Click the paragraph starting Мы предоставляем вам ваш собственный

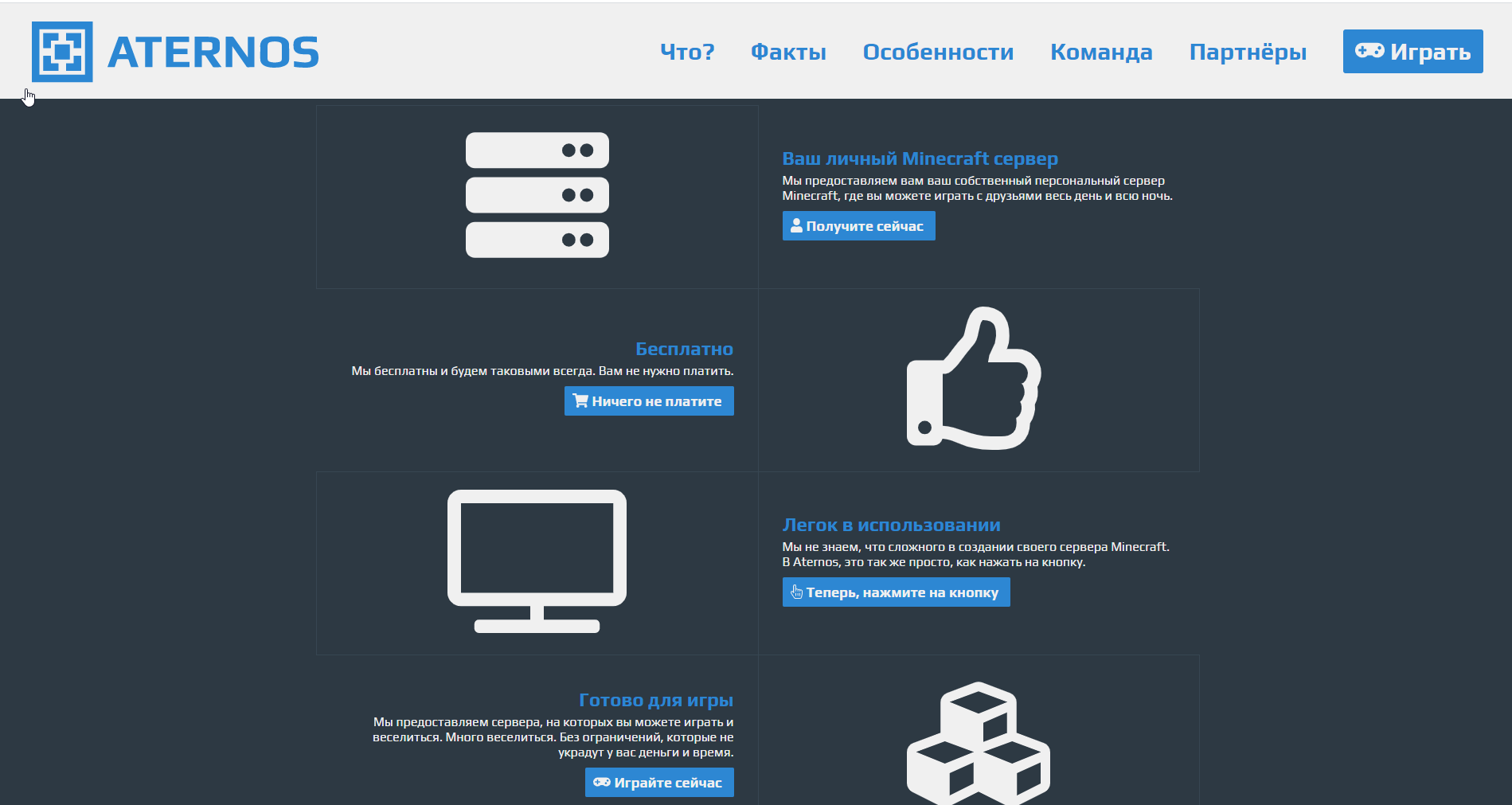[x=977, y=188]
